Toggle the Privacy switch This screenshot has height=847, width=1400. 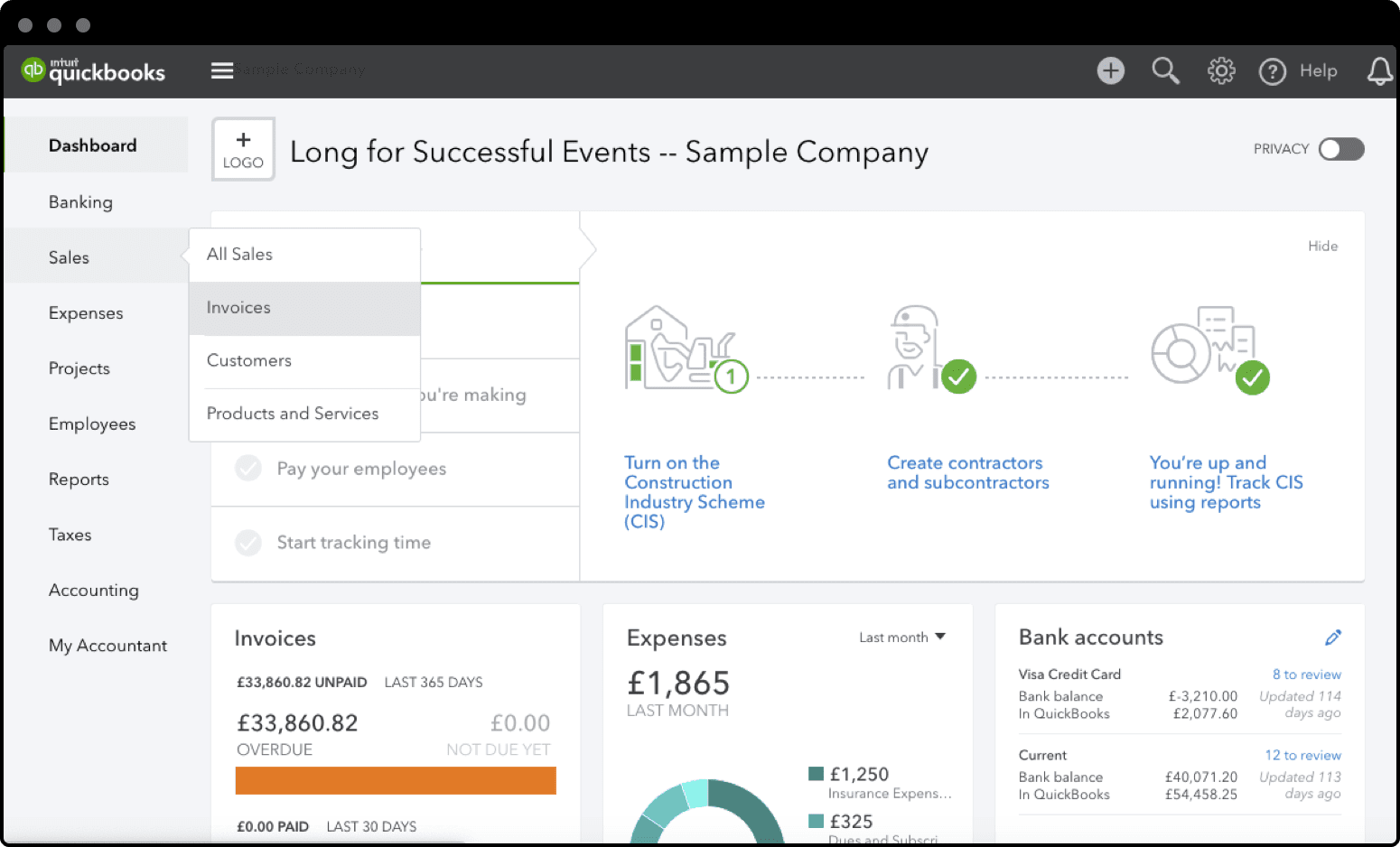click(1340, 149)
